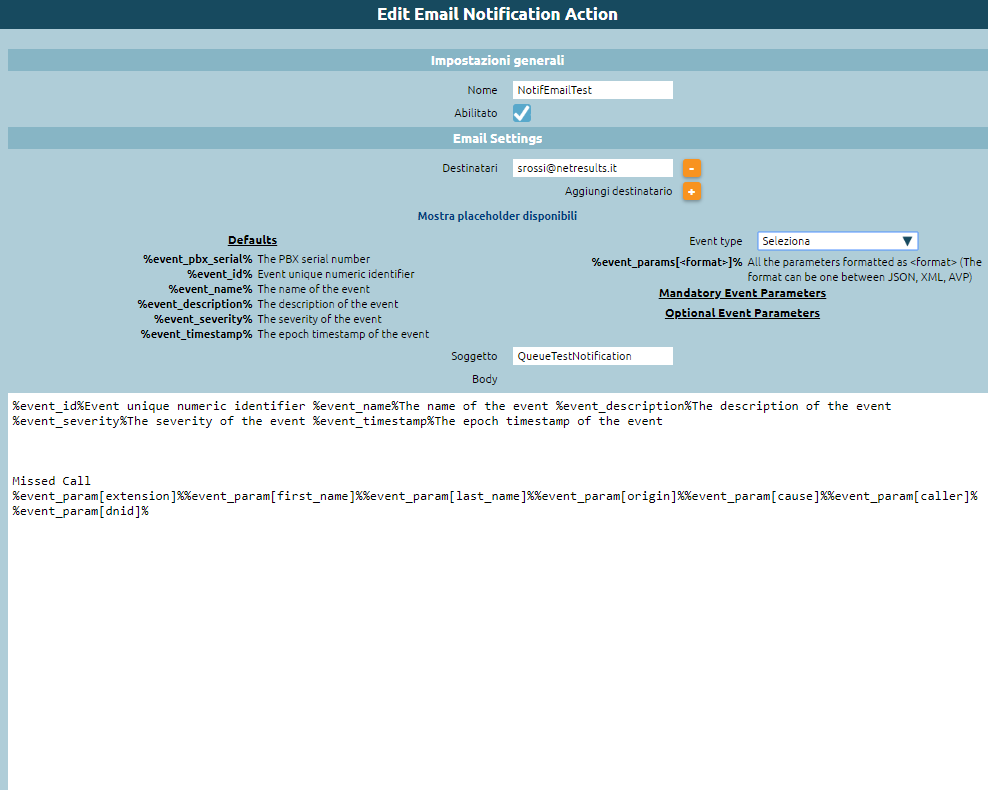Click Mostra placeholder disponibili link
This screenshot has height=790, width=988.
point(497,216)
